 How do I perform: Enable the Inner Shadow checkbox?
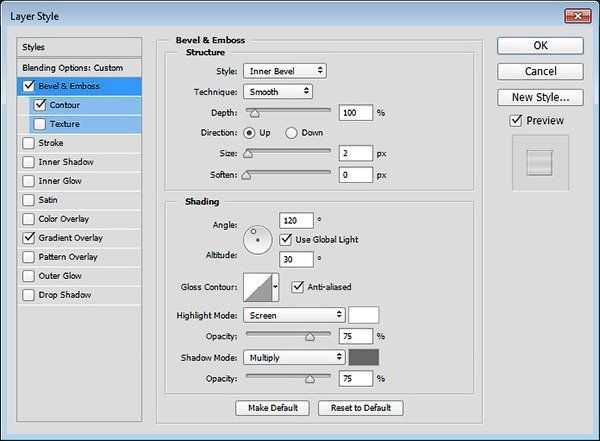28,162
